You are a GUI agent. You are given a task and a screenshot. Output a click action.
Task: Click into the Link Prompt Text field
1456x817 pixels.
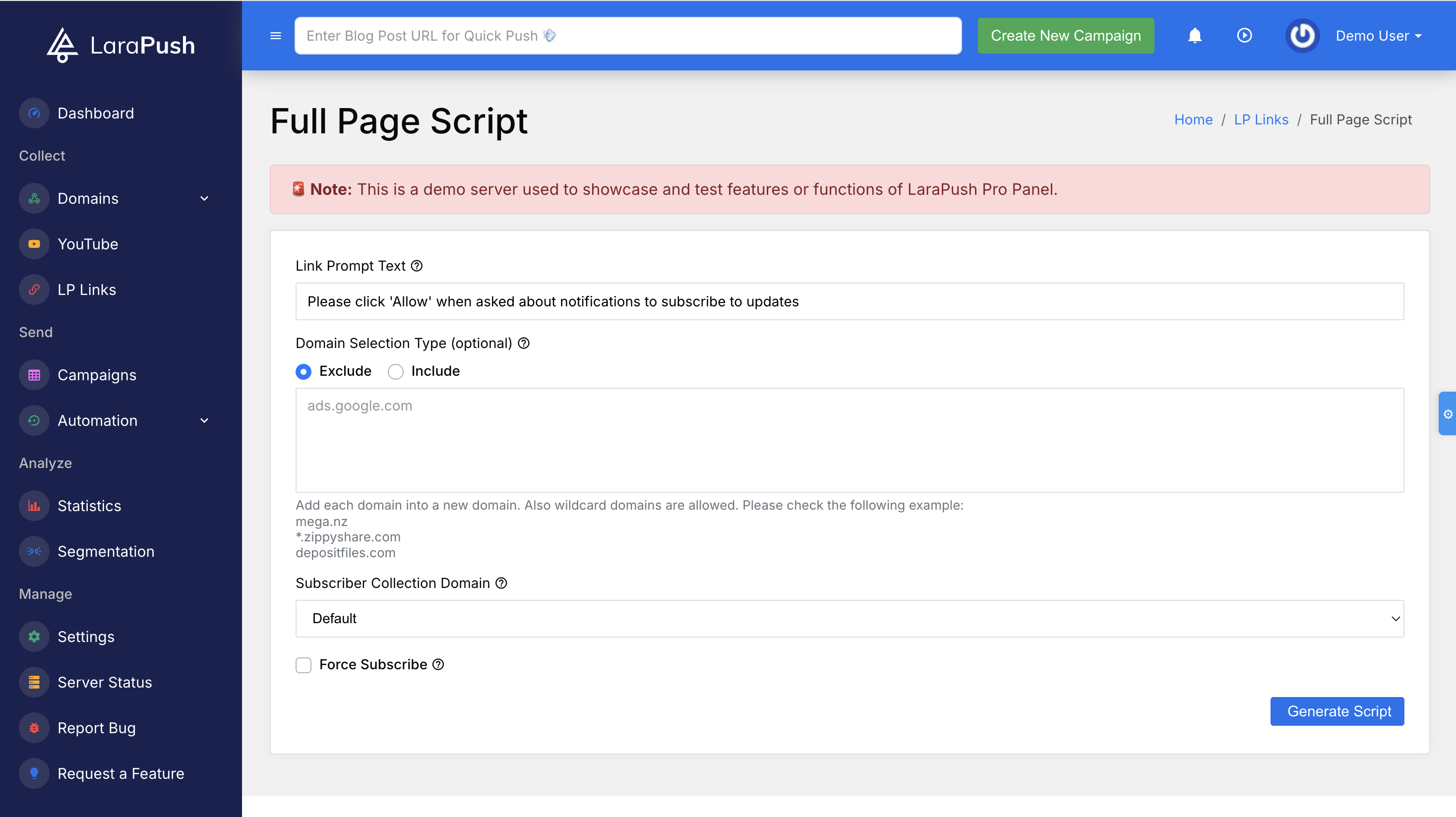point(849,302)
